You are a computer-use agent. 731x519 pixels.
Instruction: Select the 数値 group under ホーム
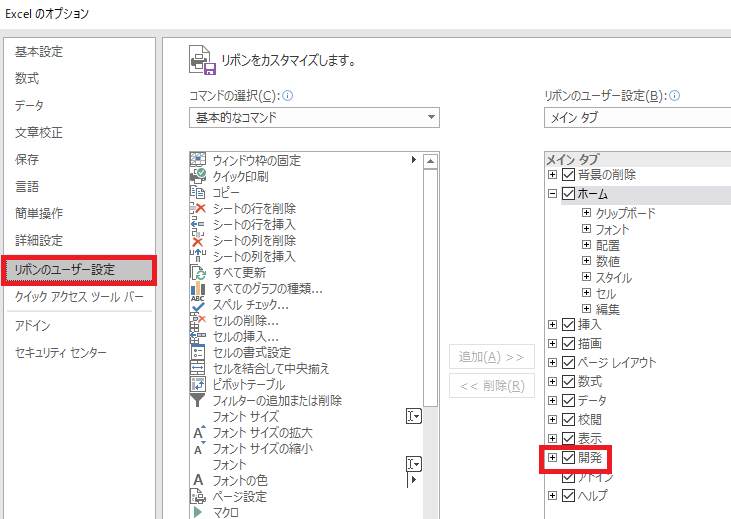(608, 261)
